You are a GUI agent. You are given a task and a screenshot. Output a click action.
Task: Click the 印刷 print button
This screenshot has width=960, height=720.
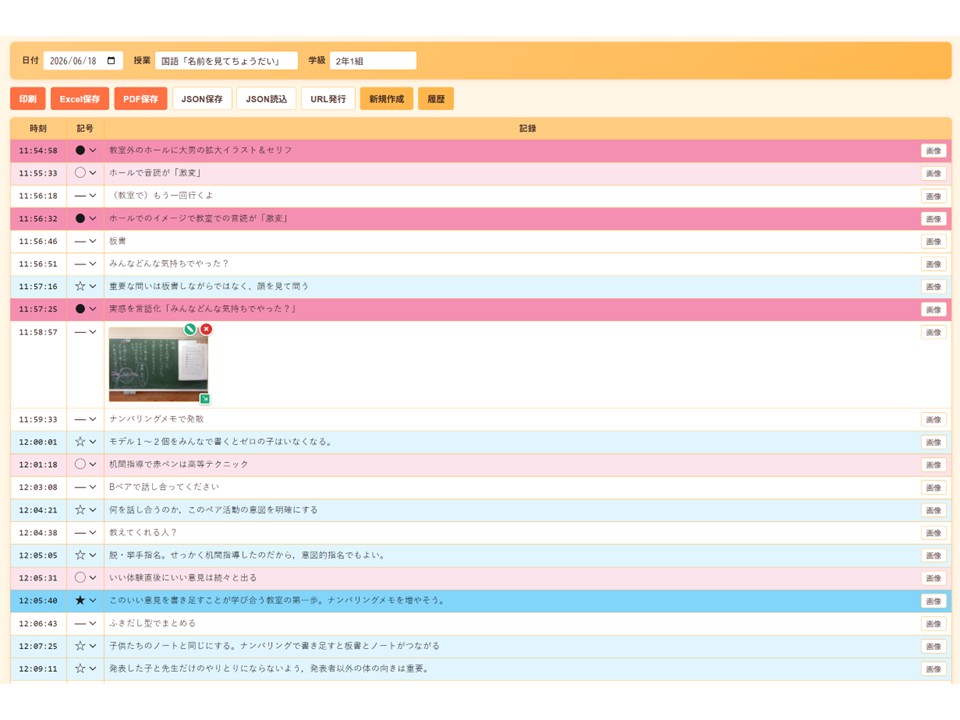coord(28,99)
